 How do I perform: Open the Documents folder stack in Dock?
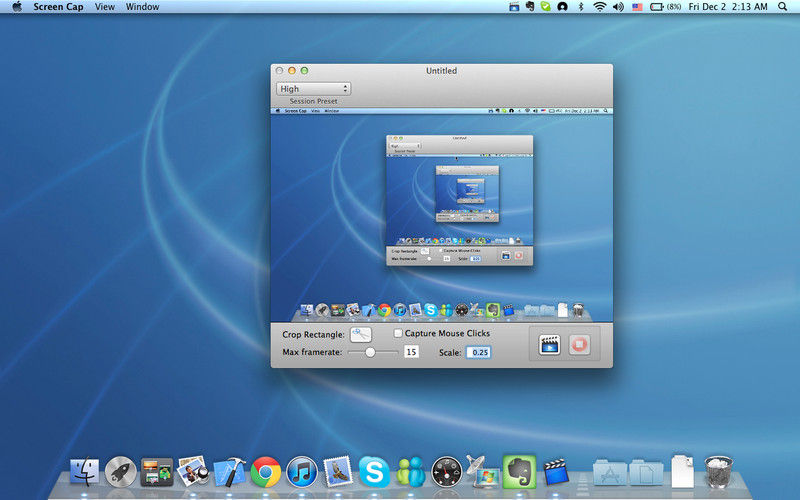pos(646,472)
